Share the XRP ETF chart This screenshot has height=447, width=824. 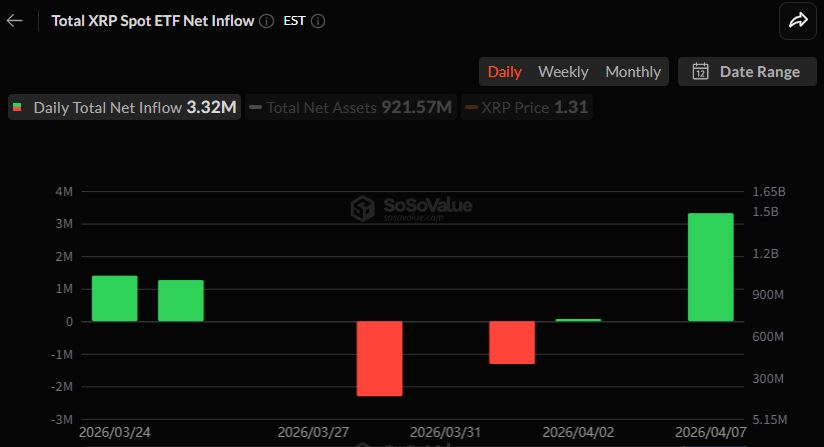[798, 21]
